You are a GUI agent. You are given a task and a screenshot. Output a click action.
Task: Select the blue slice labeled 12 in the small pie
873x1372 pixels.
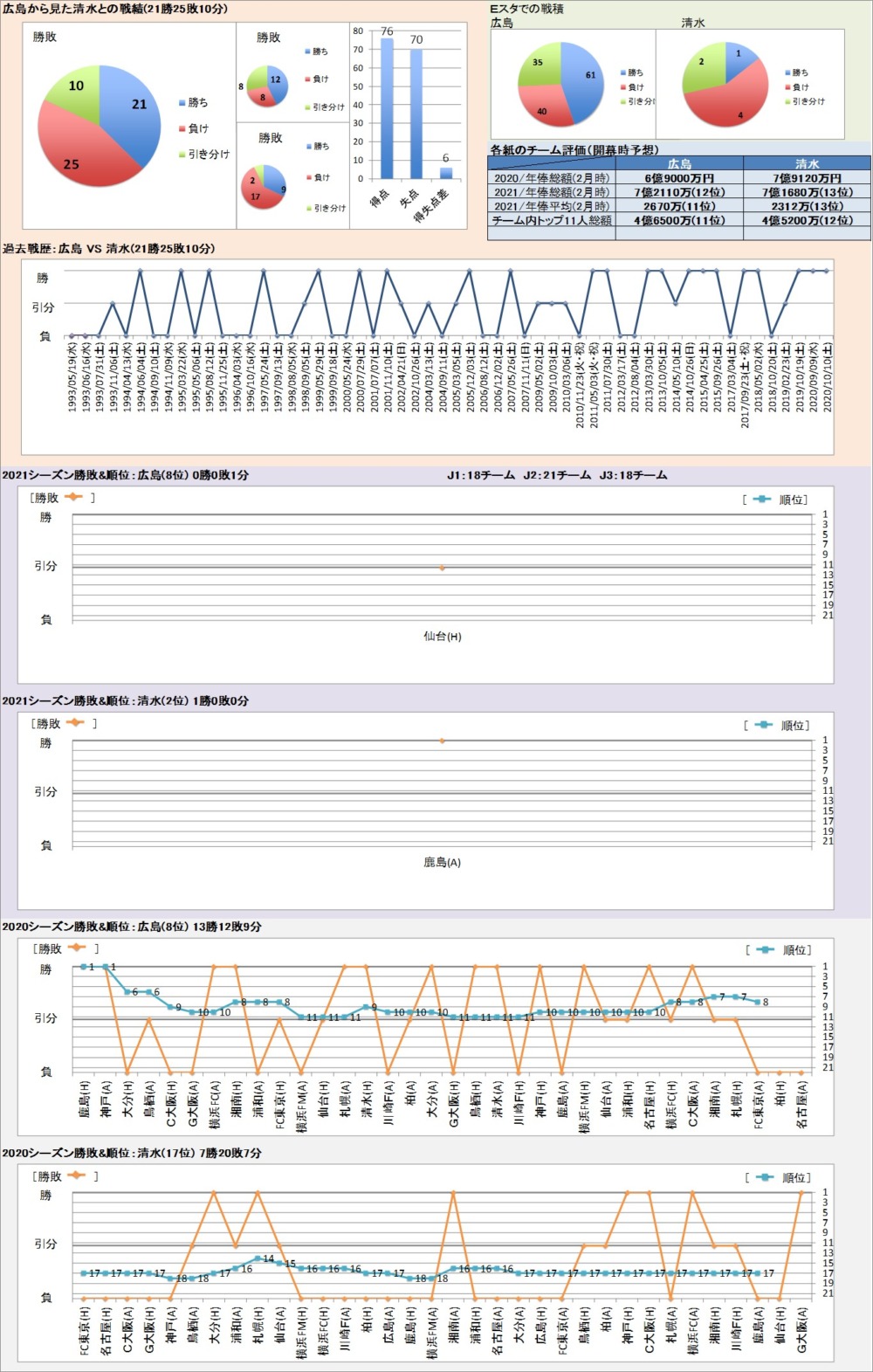277,81
